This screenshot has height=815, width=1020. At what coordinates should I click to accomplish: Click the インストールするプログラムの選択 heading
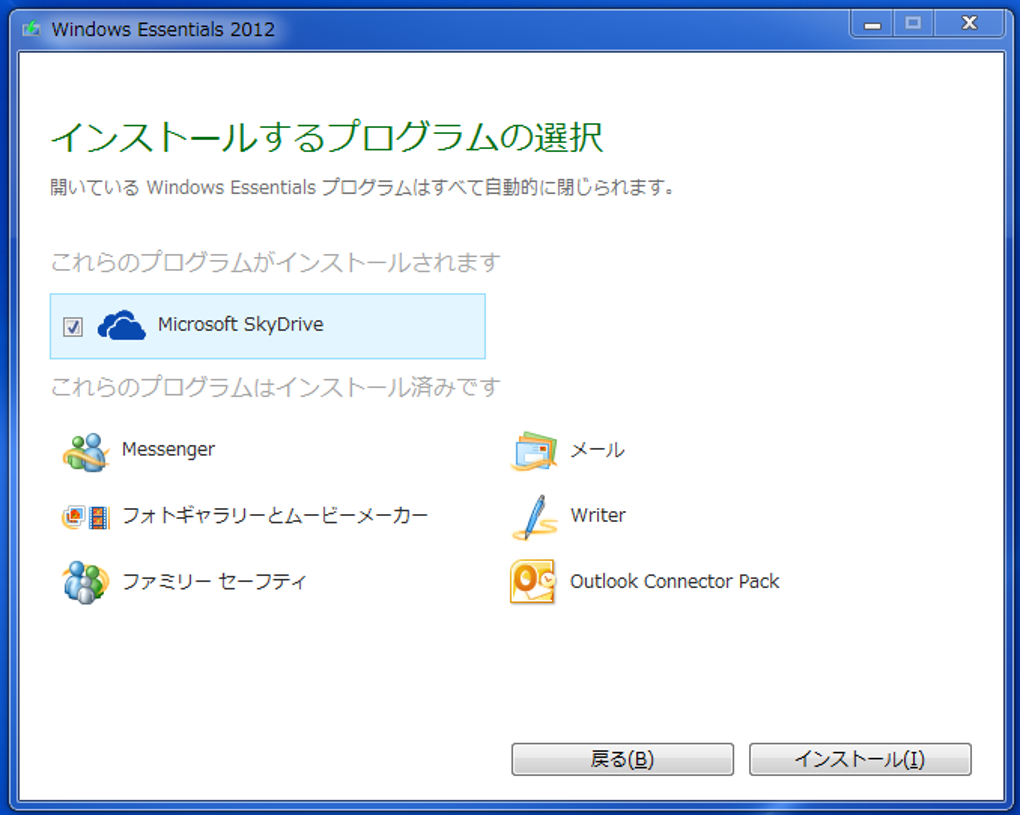(x=327, y=137)
